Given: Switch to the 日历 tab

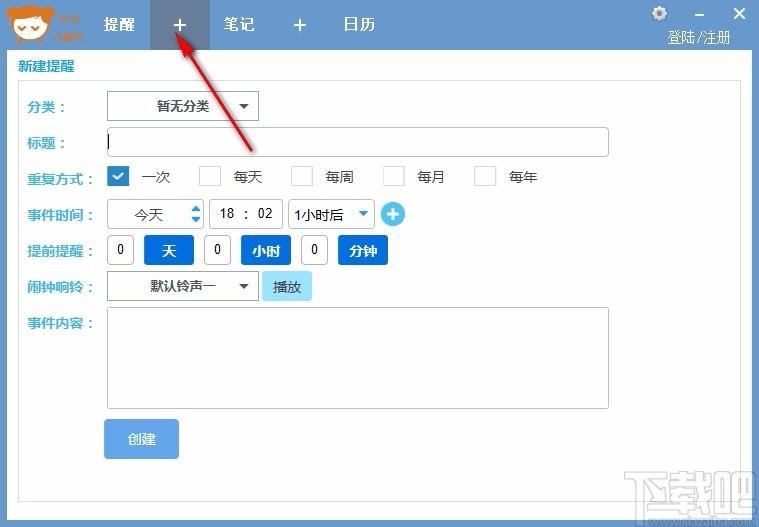Looking at the screenshot, I should pos(359,25).
